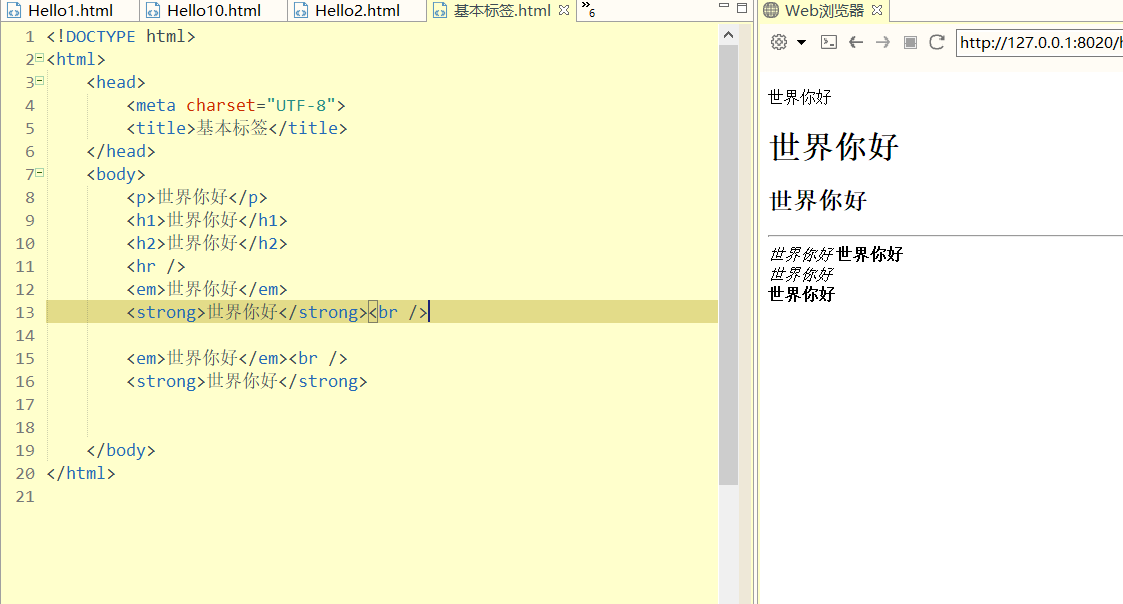Click the editor scrollbar up arrow

tap(728, 35)
